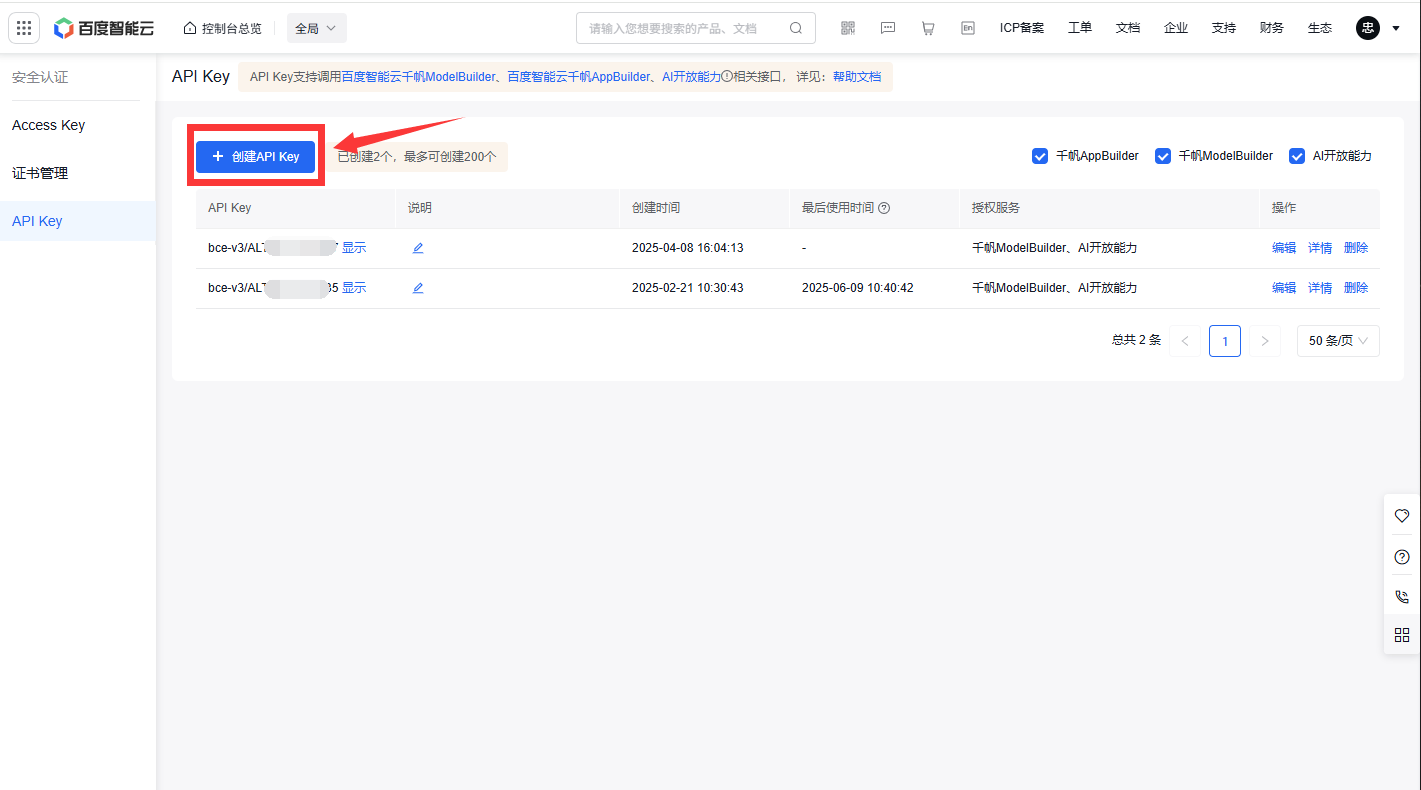Show the key created 2025-04-08 (显示)
Image resolution: width=1421 pixels, height=790 pixels.
tap(354, 248)
